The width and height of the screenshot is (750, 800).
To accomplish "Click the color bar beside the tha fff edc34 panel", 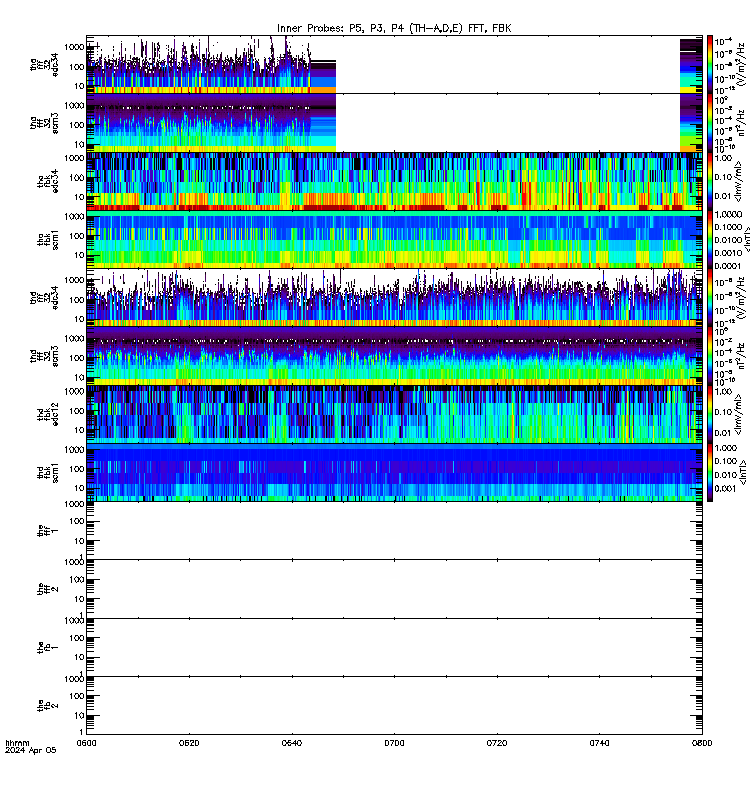I will point(710,64).
